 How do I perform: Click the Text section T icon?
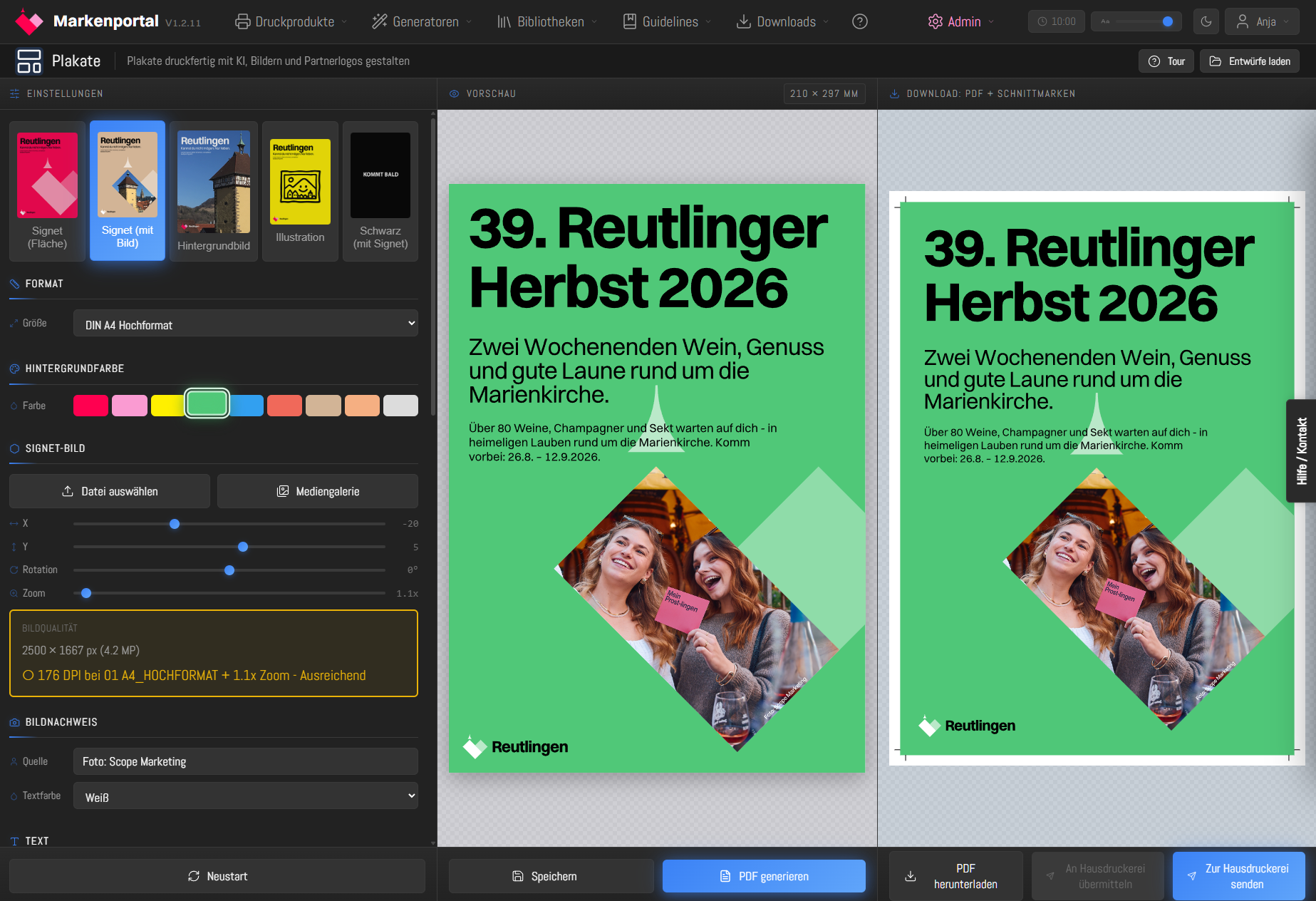(x=14, y=841)
